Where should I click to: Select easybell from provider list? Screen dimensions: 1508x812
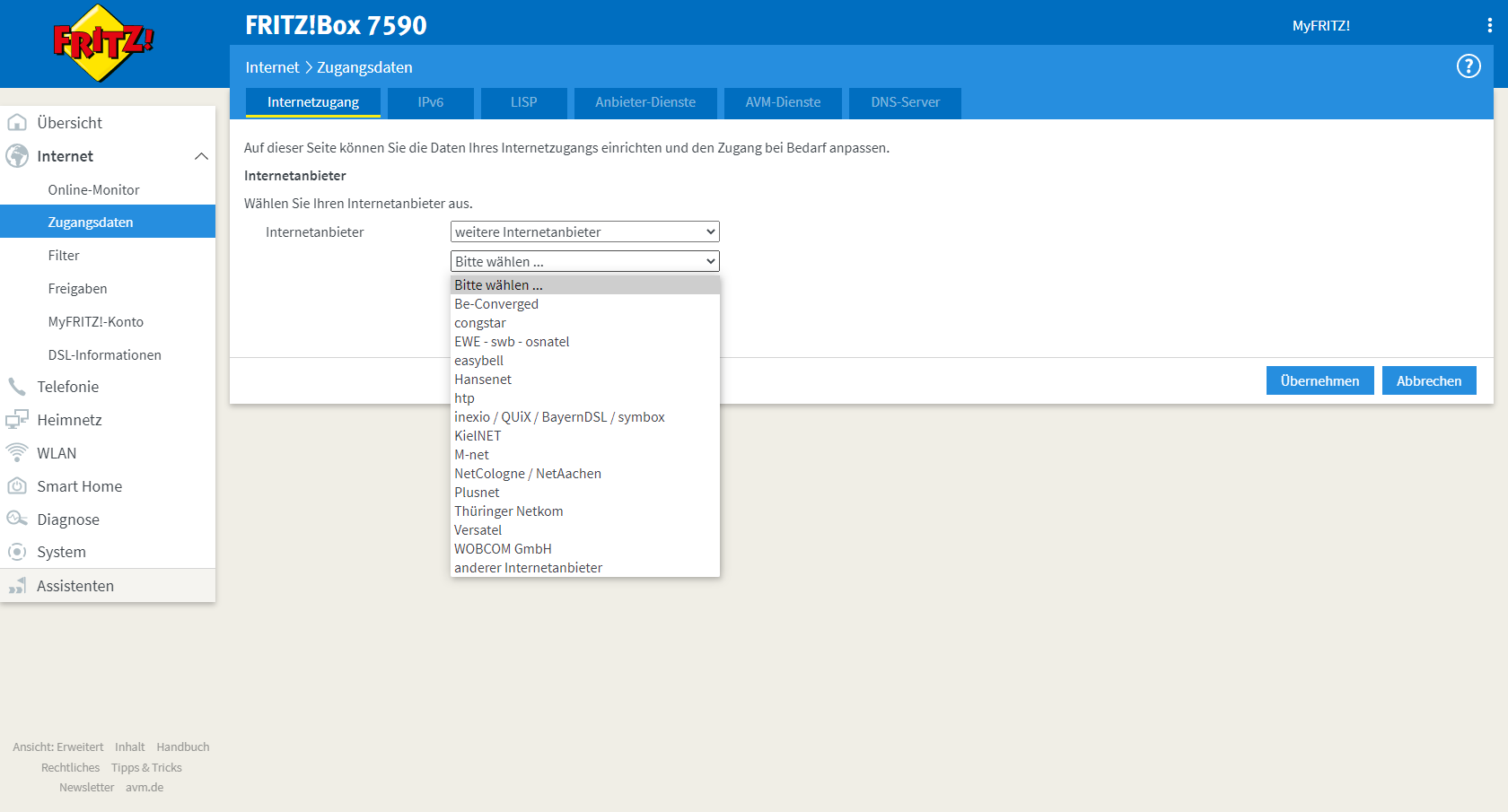pyautogui.click(x=585, y=361)
